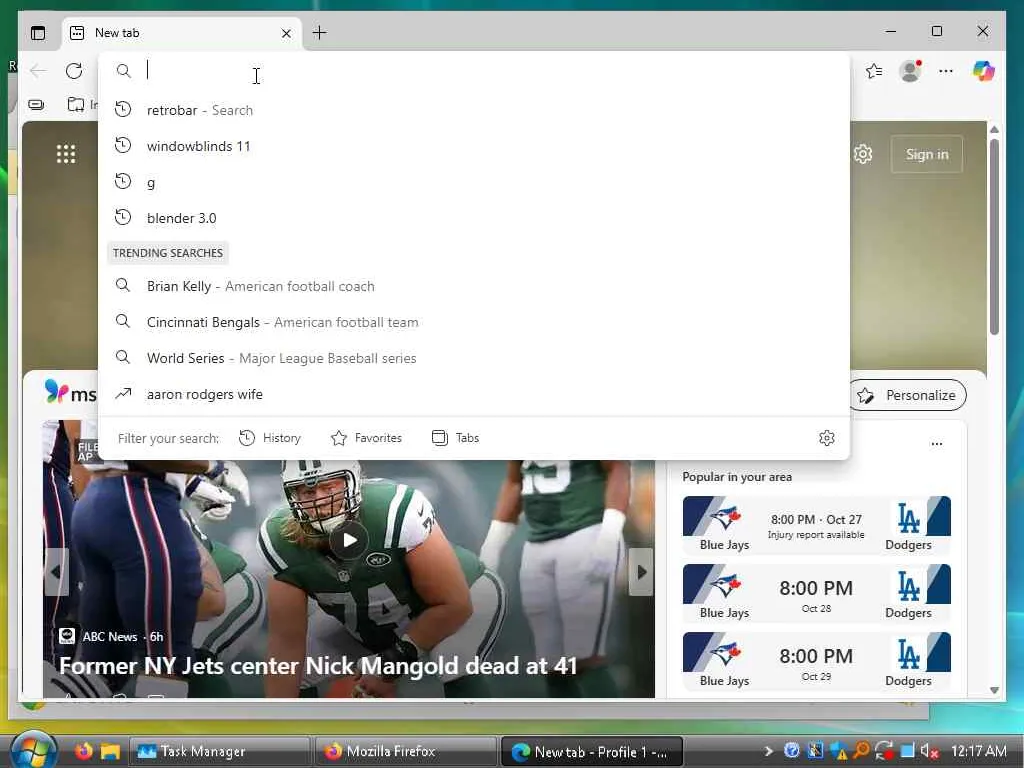1024x768 pixels.
Task: Click the leftmost favorites bar icon
Action: click(37, 104)
